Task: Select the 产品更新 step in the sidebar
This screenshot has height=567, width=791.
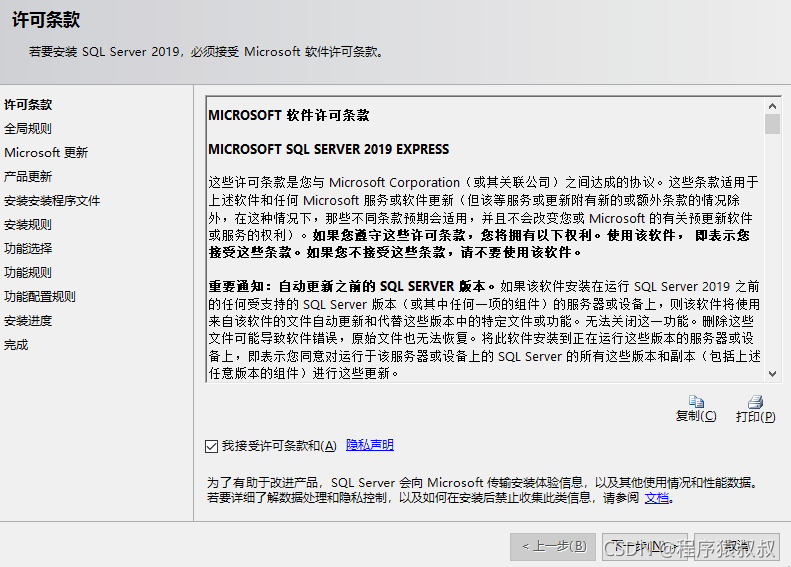Action: (x=28, y=177)
